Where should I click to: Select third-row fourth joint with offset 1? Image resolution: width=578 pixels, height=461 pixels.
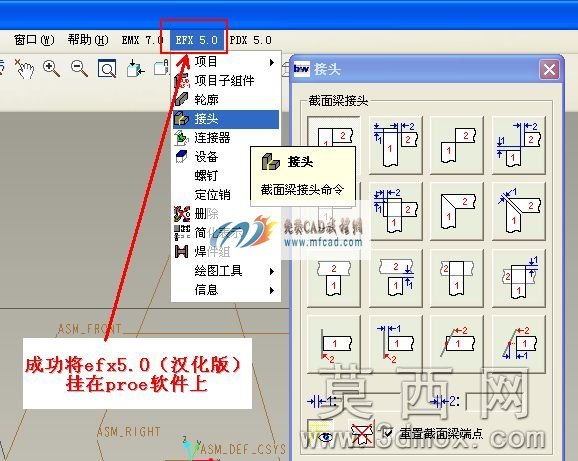(x=519, y=278)
